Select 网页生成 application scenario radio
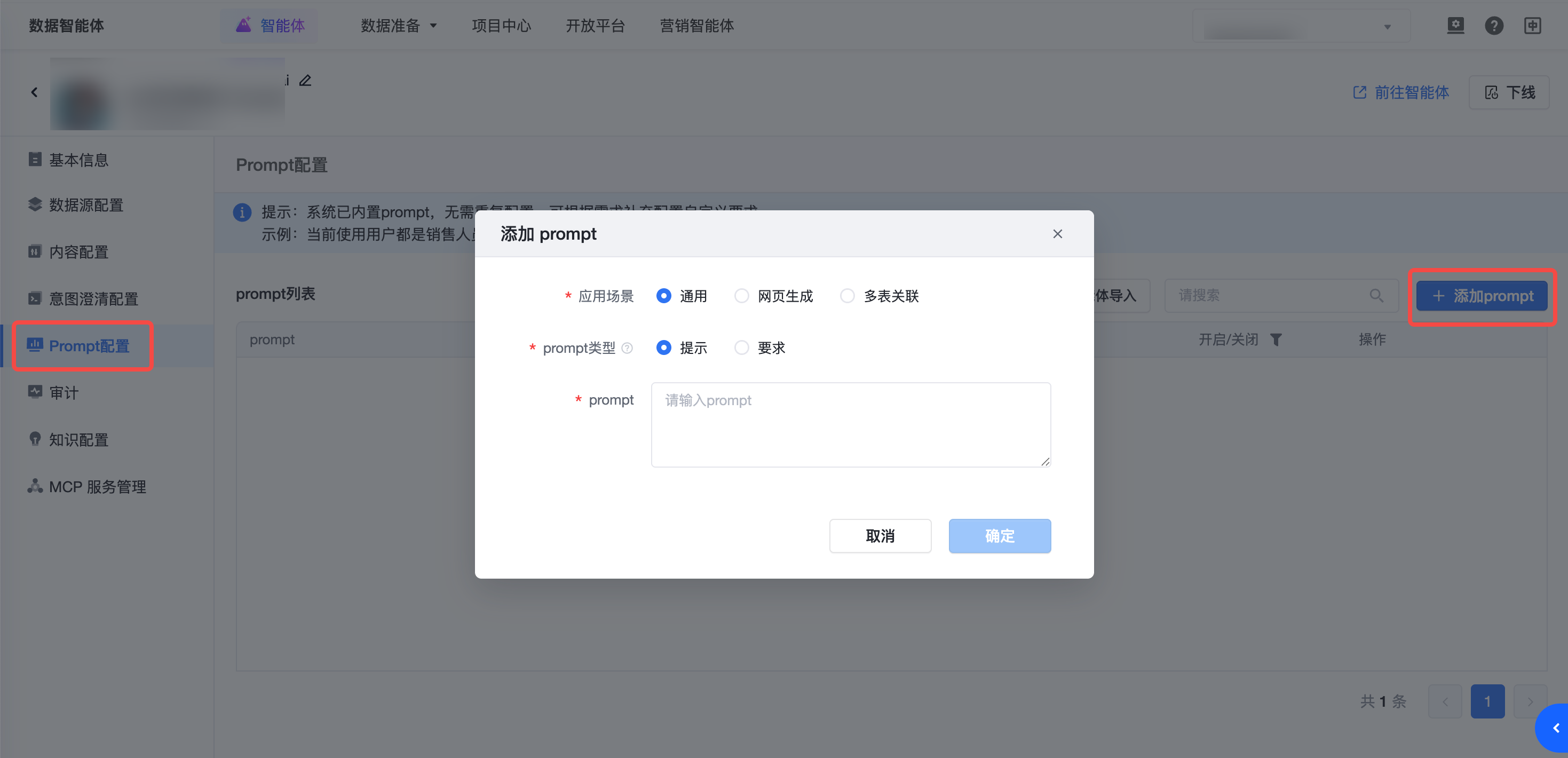The height and width of the screenshot is (758, 1568). [741, 296]
